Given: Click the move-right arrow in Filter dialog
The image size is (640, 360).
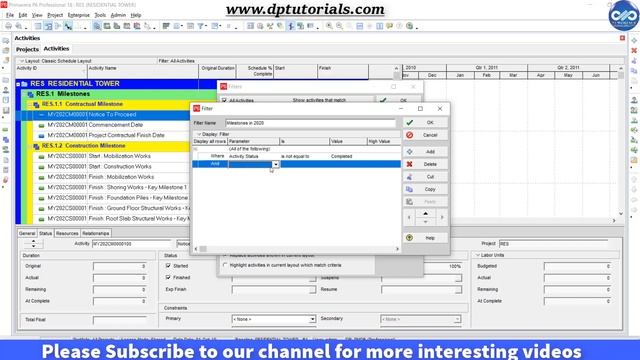Looking at the screenshot, I should click(x=442, y=218).
